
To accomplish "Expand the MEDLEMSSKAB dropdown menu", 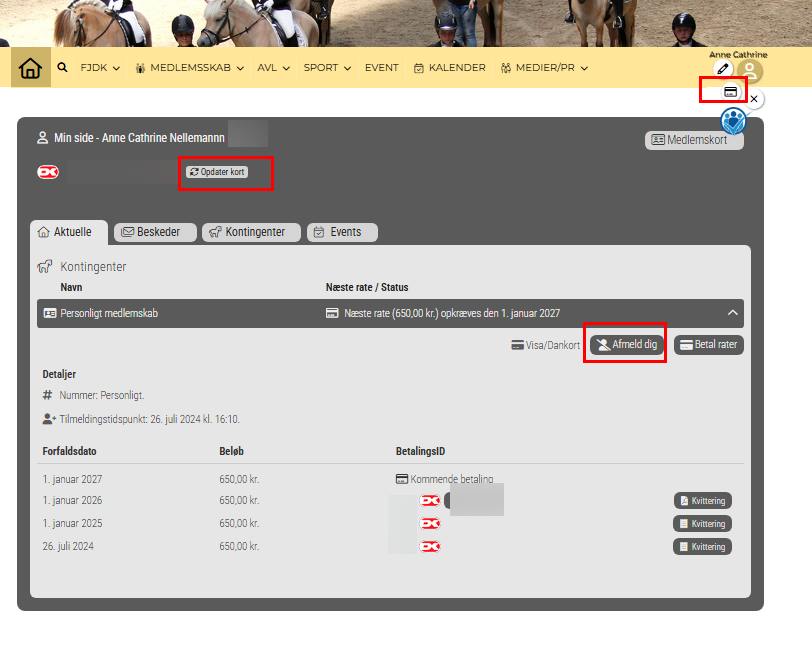I will tap(191, 68).
